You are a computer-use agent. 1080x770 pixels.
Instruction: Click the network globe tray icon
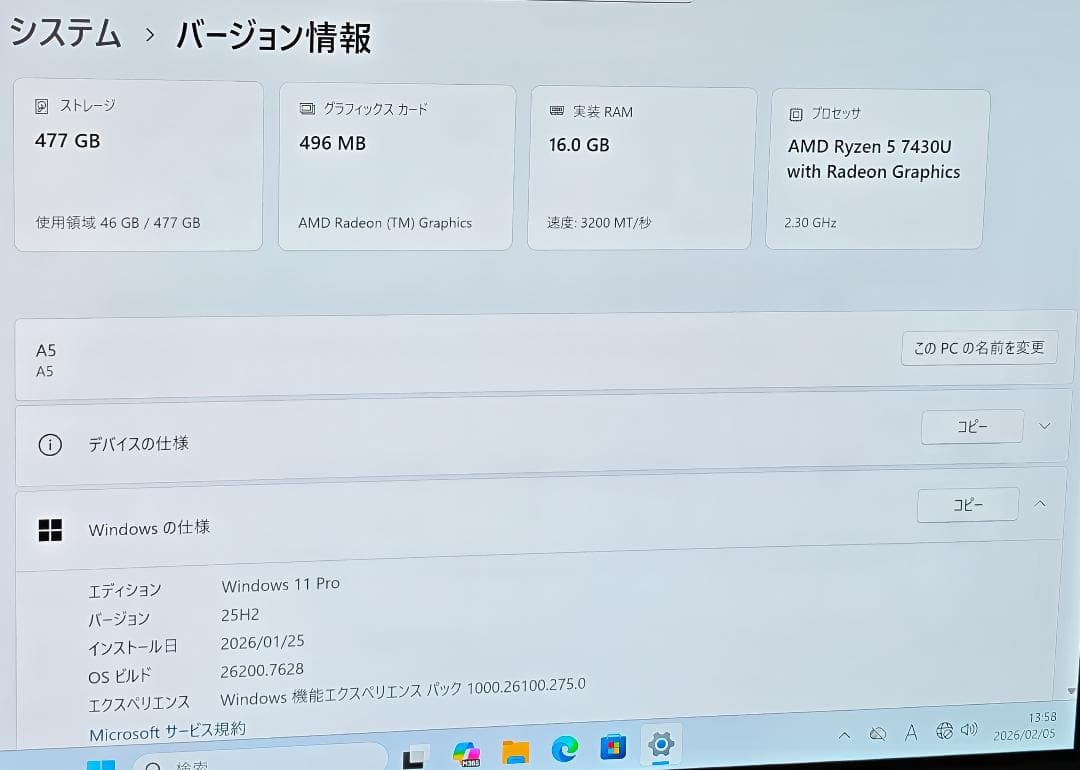944,732
